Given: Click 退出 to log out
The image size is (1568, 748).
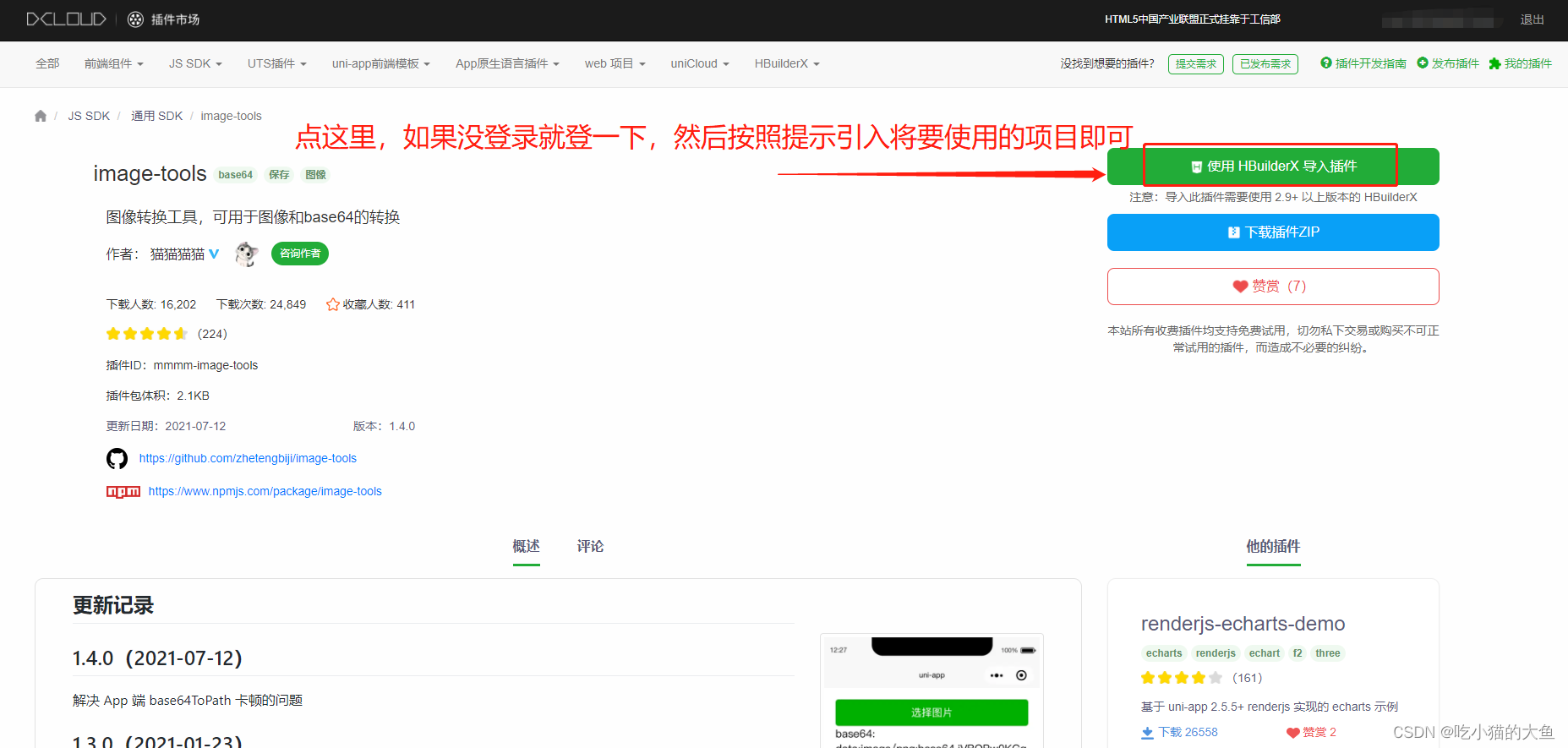Looking at the screenshot, I should tap(1532, 19).
